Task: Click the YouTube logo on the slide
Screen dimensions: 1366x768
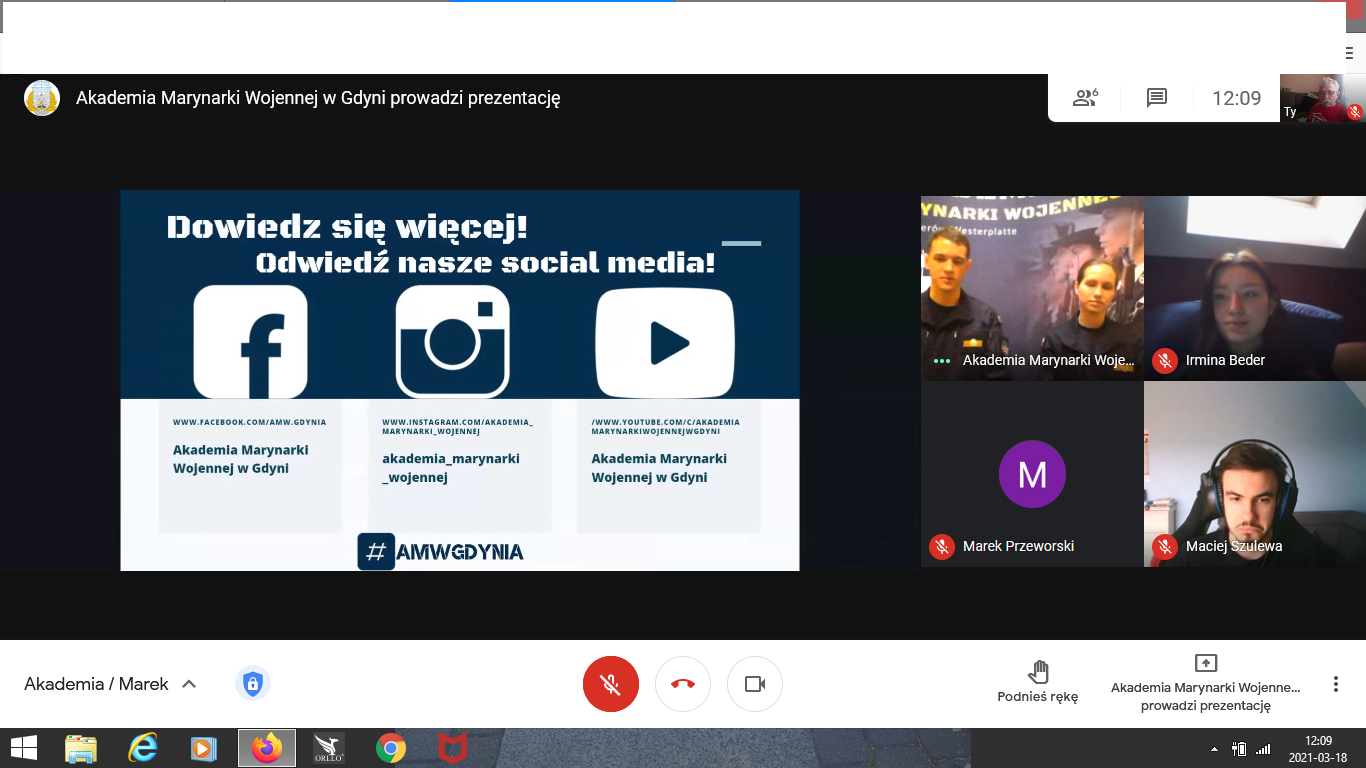Action: [x=665, y=343]
